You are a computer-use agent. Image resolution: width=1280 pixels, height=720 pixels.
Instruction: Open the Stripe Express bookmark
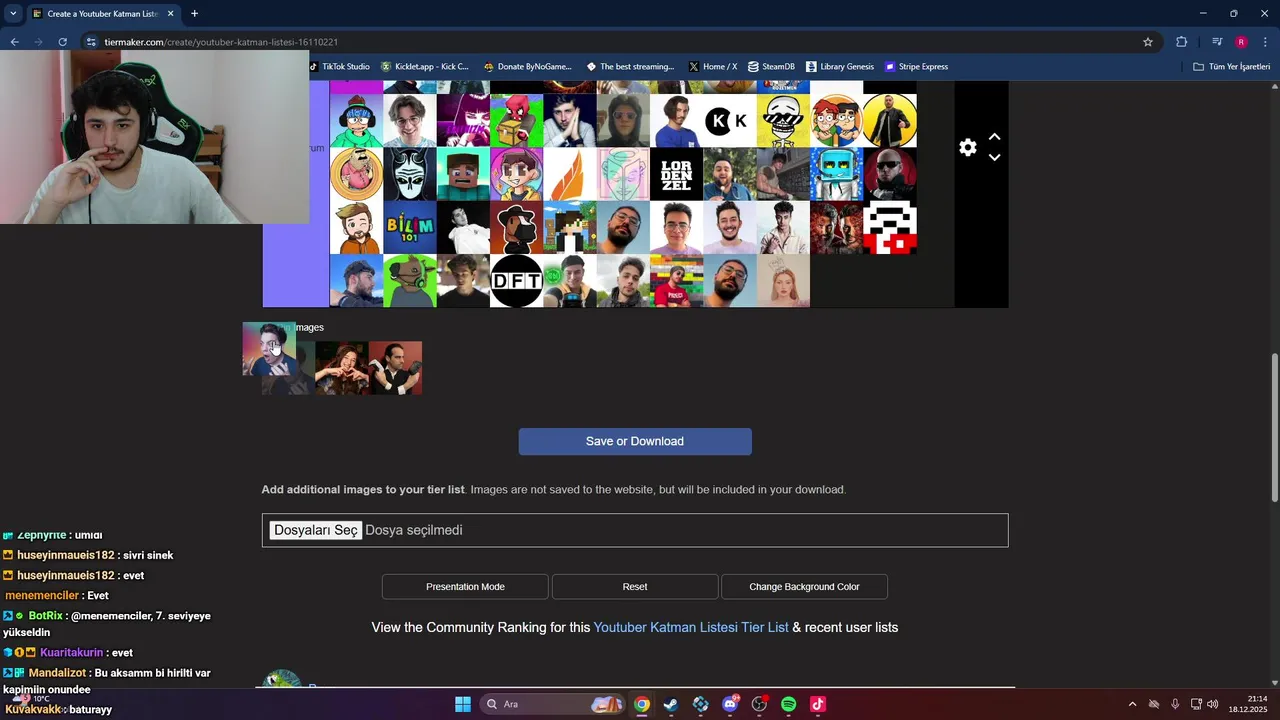pos(916,67)
